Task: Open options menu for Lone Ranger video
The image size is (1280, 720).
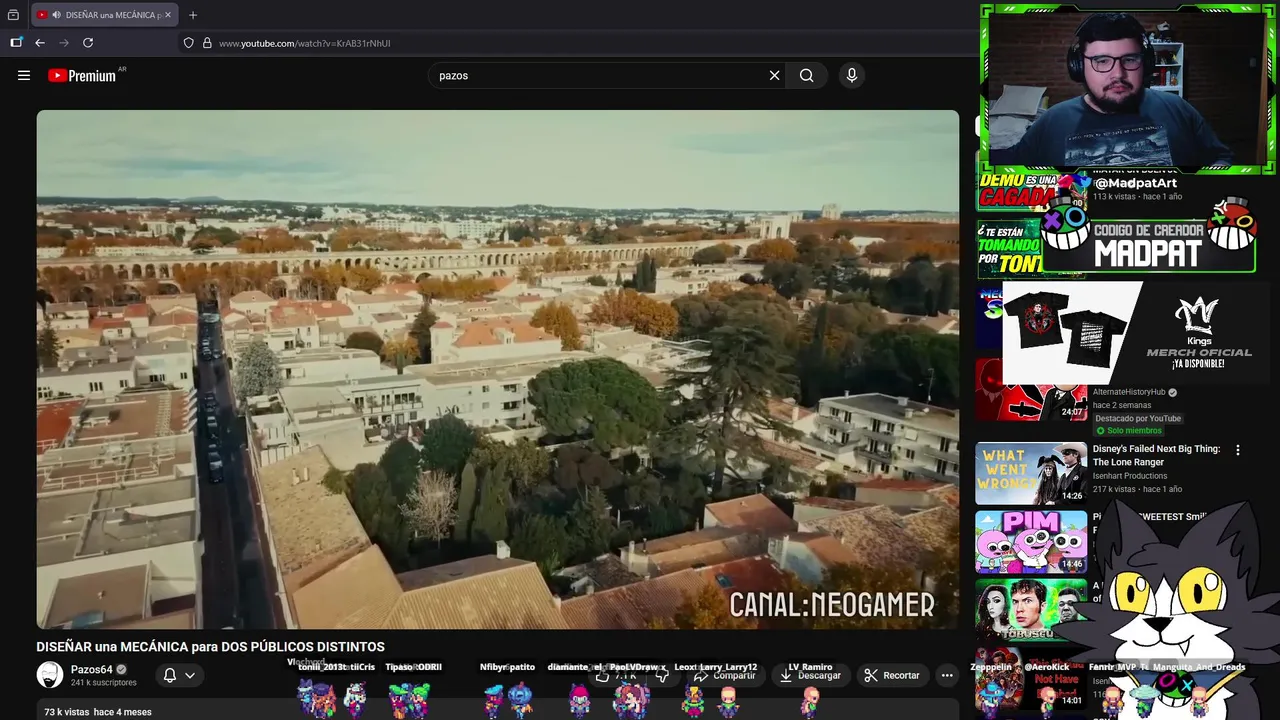Action: [1238, 450]
